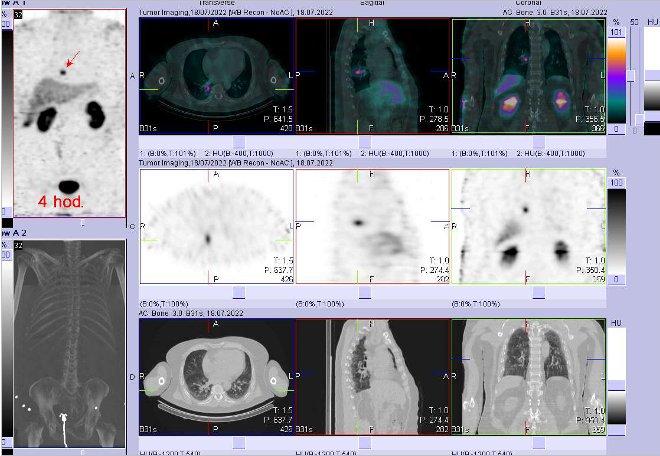The height and width of the screenshot is (456, 660).
Task: Select the fused coronal PET/CT view
Action: 528,75
